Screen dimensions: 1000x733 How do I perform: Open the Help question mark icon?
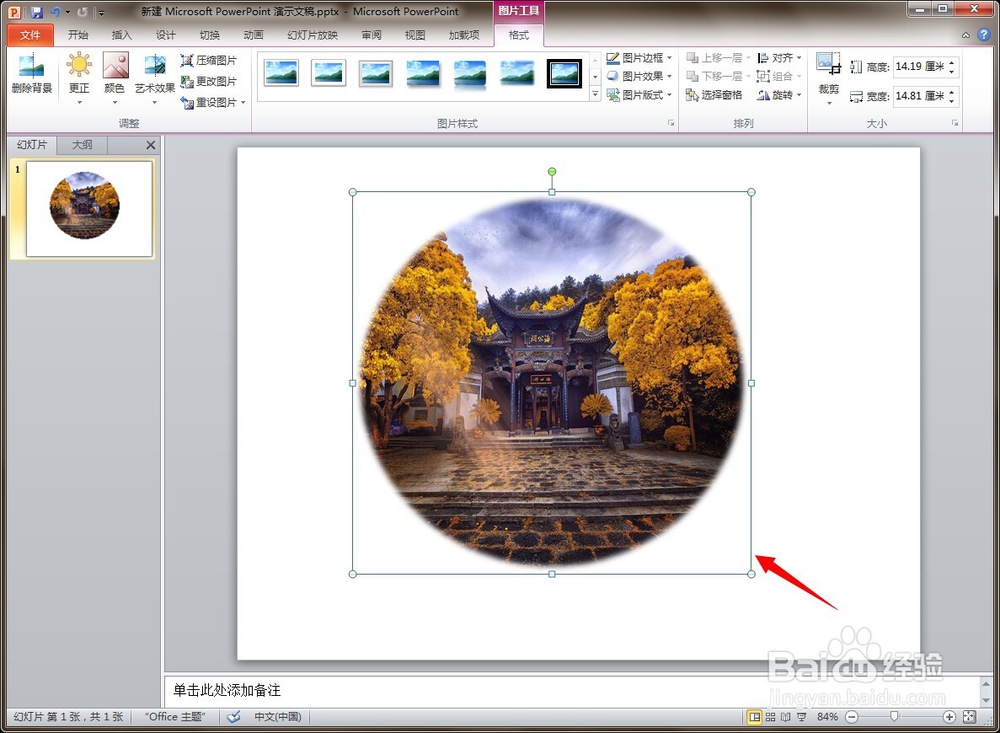983,35
